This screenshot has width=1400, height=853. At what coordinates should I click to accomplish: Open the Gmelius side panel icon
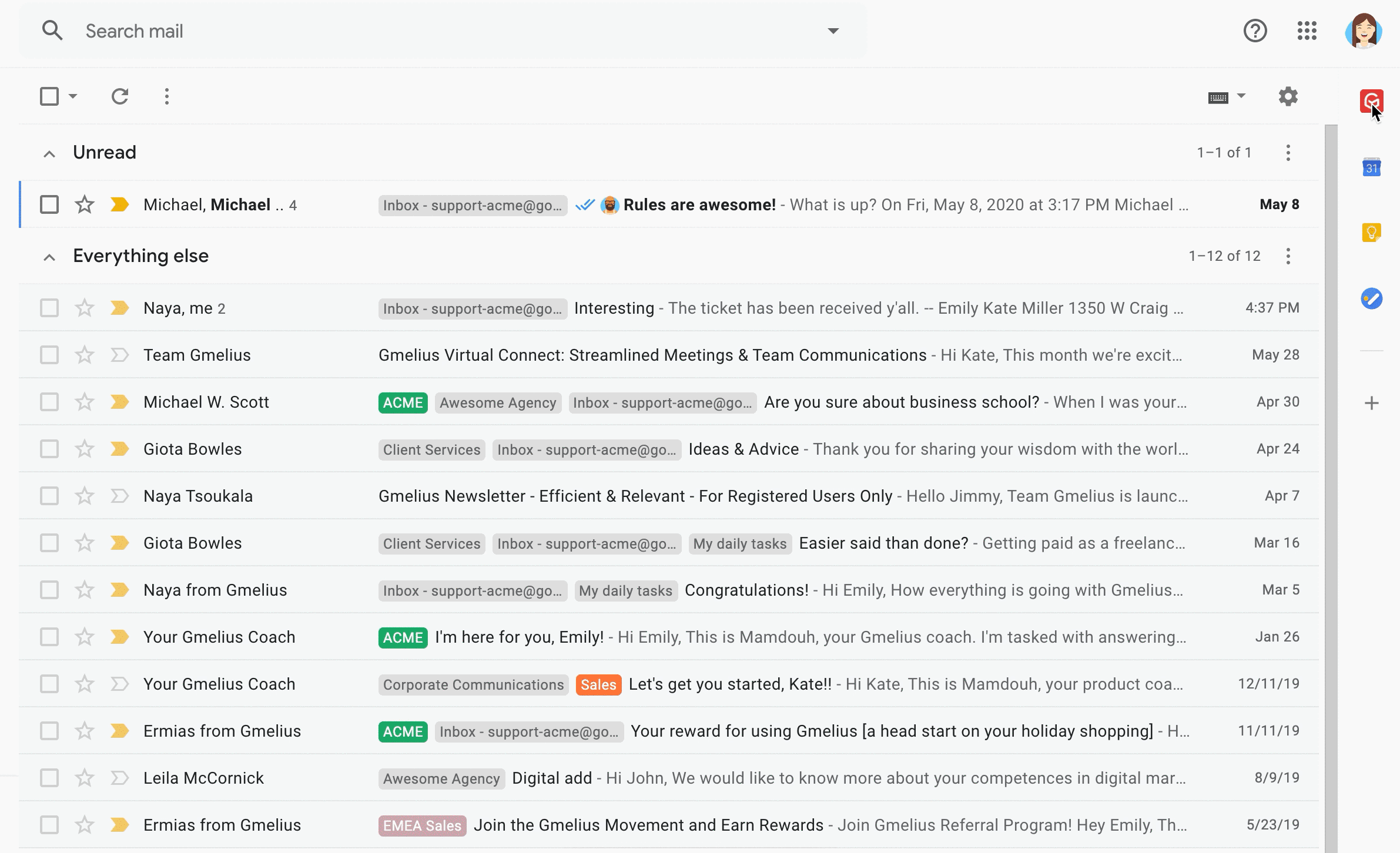click(x=1371, y=102)
